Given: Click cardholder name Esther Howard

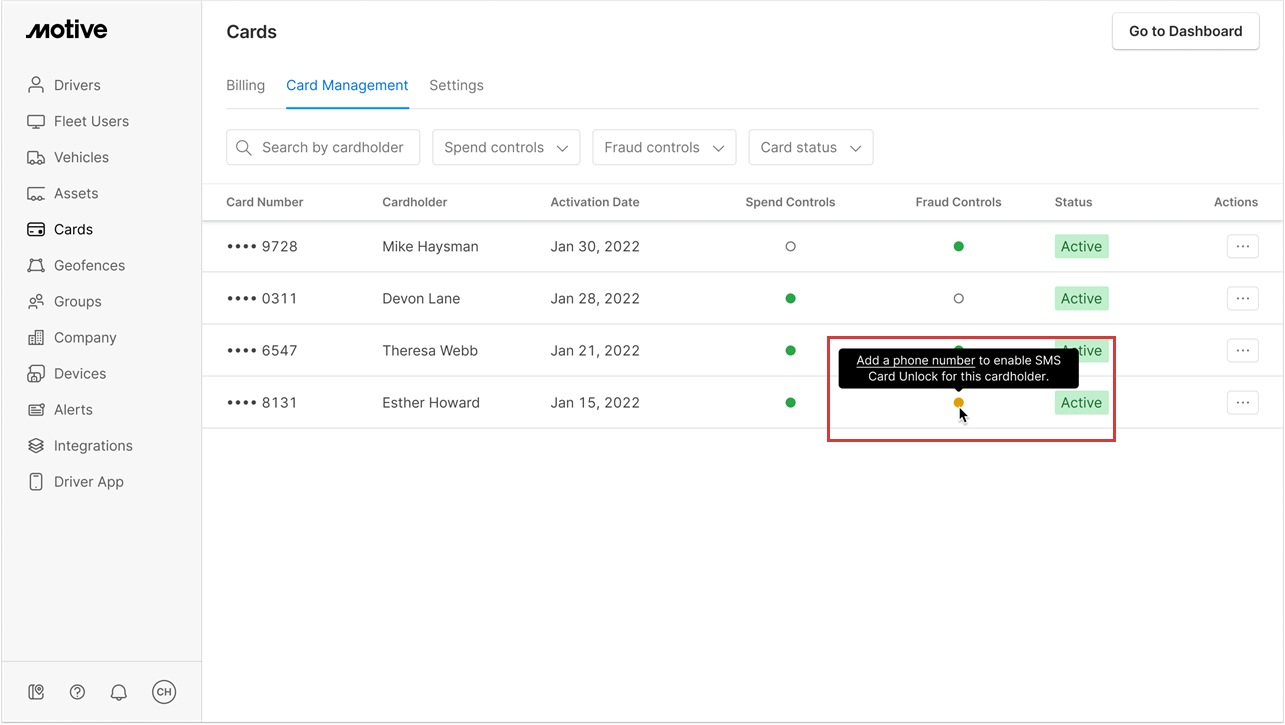Looking at the screenshot, I should [431, 402].
